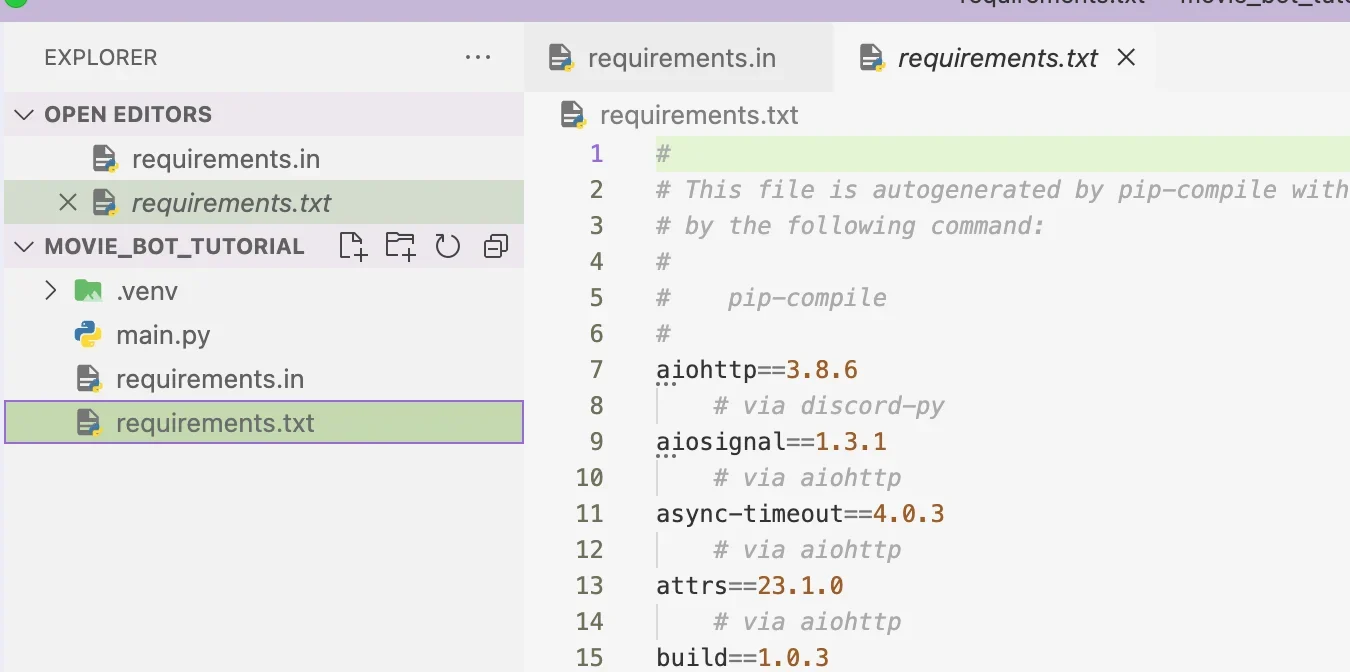Click line number 15 in the gutter
1350x672 pixels.
(590, 657)
